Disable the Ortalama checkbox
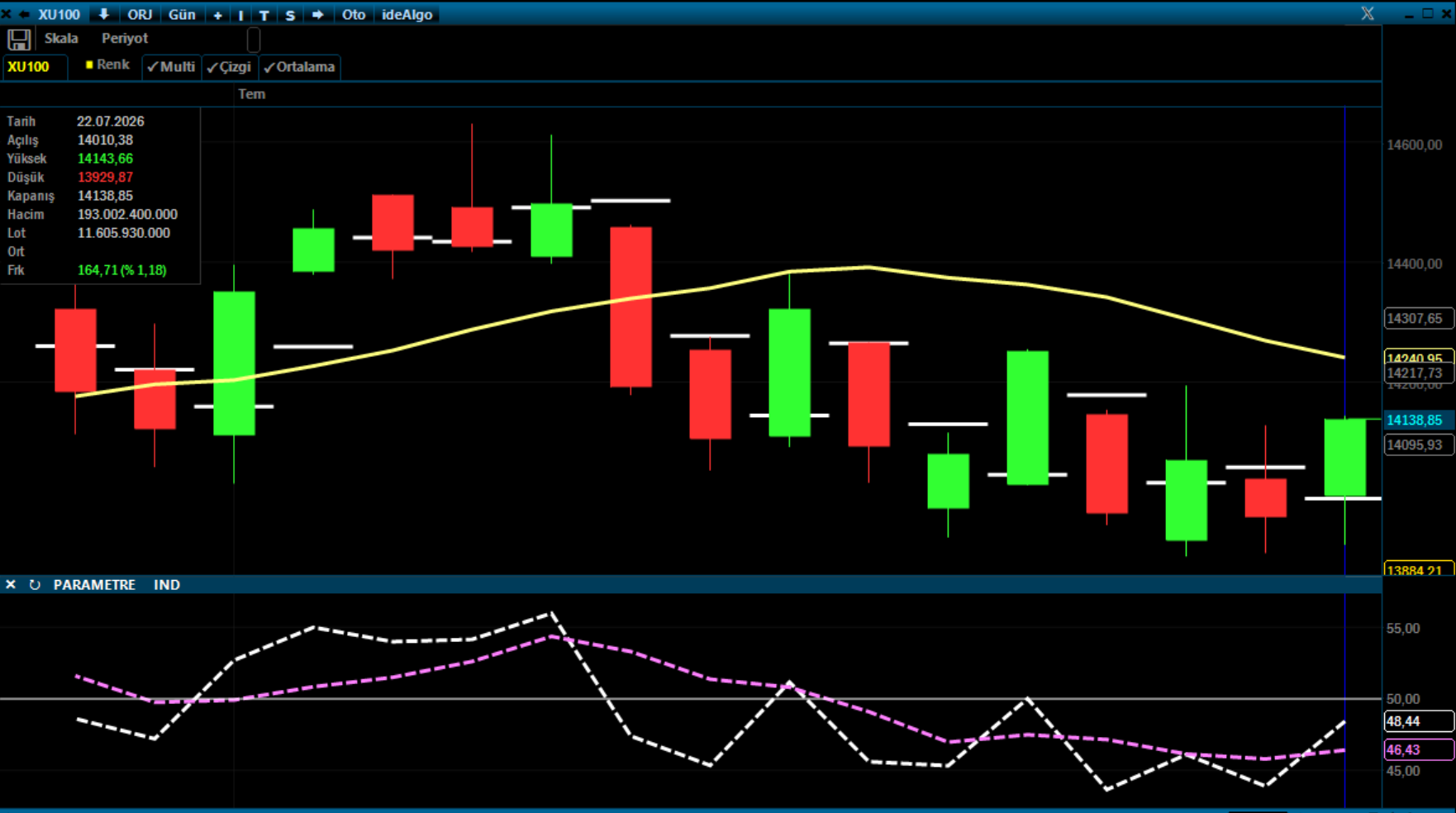 pyautogui.click(x=299, y=67)
